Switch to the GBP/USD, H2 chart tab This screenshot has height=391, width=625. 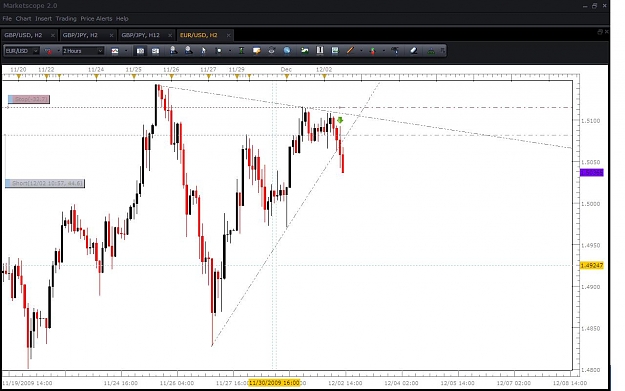tap(23, 35)
